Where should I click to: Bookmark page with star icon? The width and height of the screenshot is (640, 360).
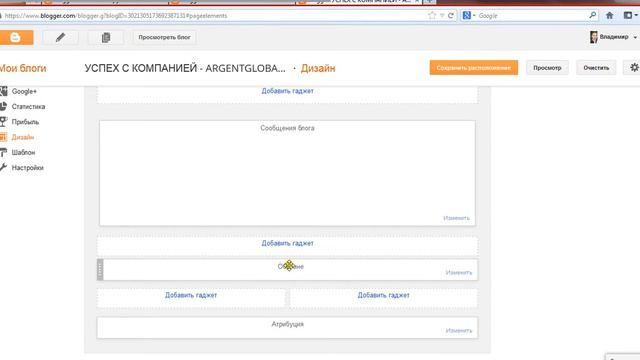pos(432,16)
